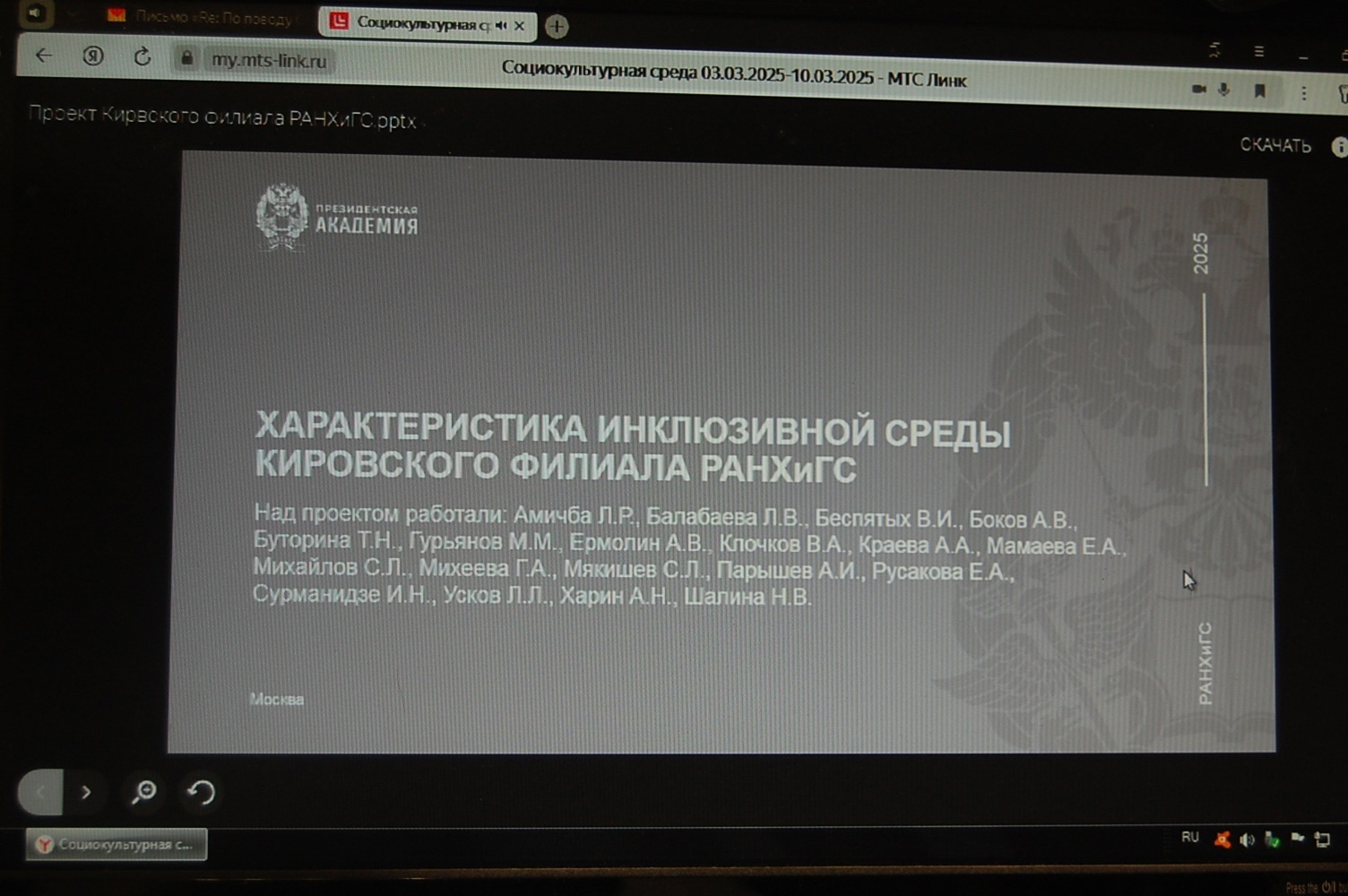Open the flag action center tray icon
This screenshot has height=896, width=1348.
click(1297, 838)
